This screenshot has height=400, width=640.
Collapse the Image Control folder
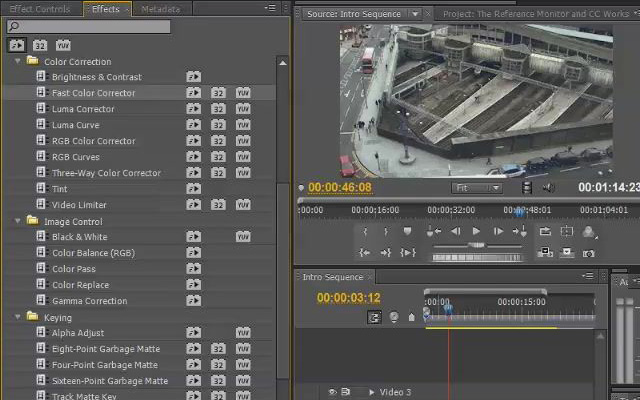[x=18, y=221]
